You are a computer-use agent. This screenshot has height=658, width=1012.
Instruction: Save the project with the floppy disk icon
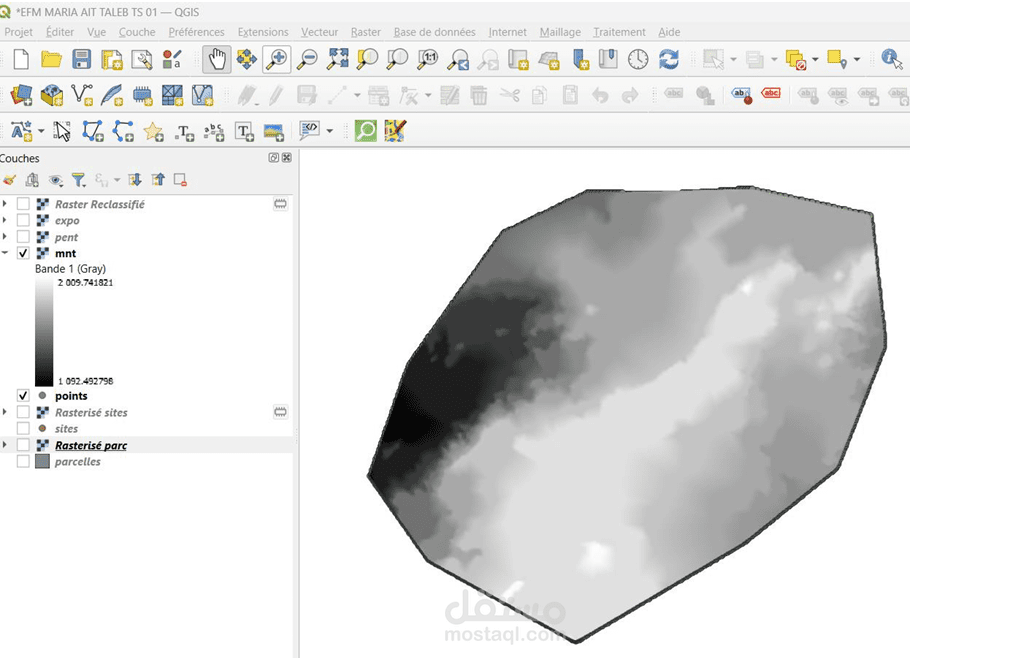81,59
